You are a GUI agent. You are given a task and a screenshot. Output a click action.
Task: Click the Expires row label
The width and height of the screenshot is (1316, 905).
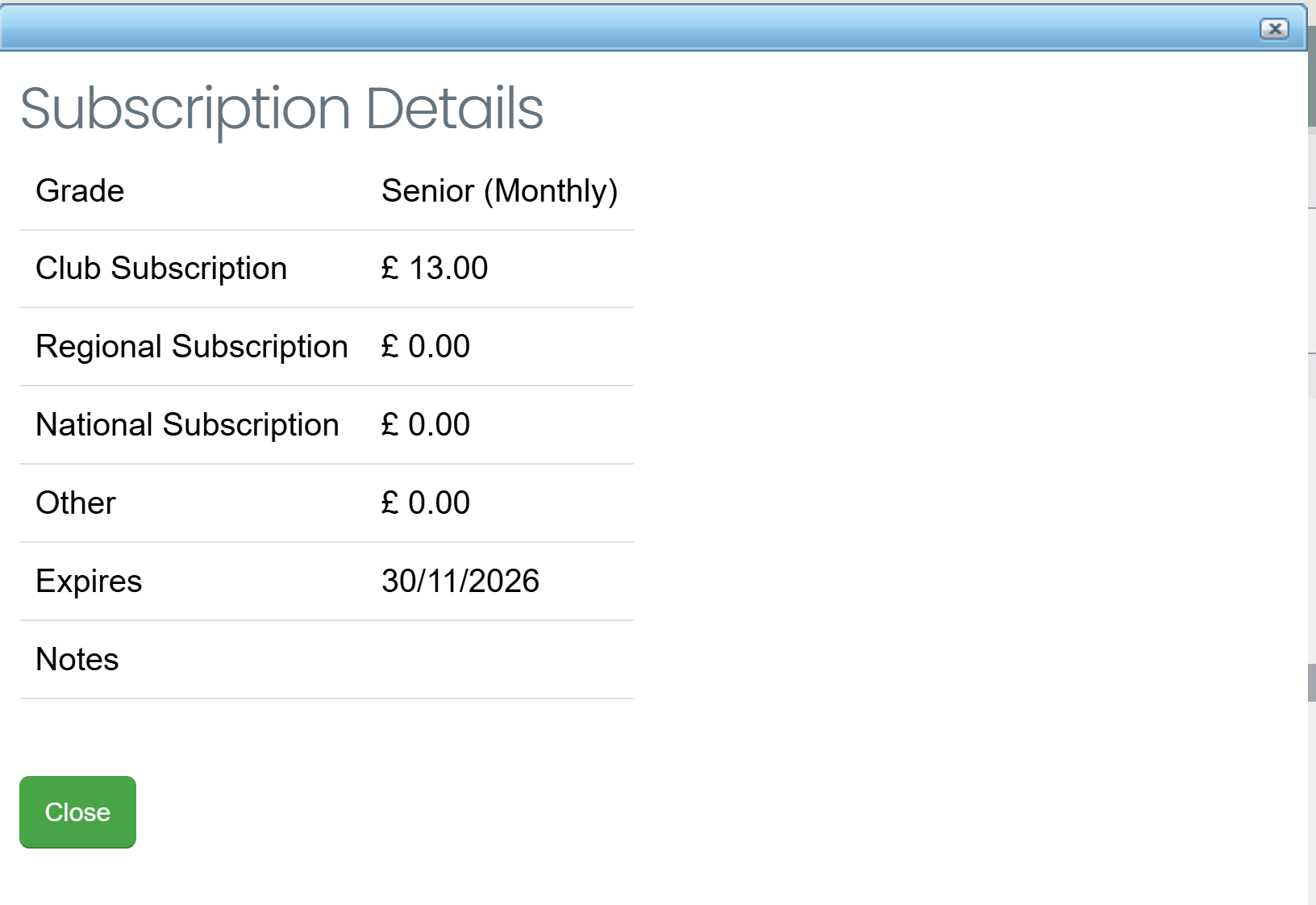[x=89, y=582]
